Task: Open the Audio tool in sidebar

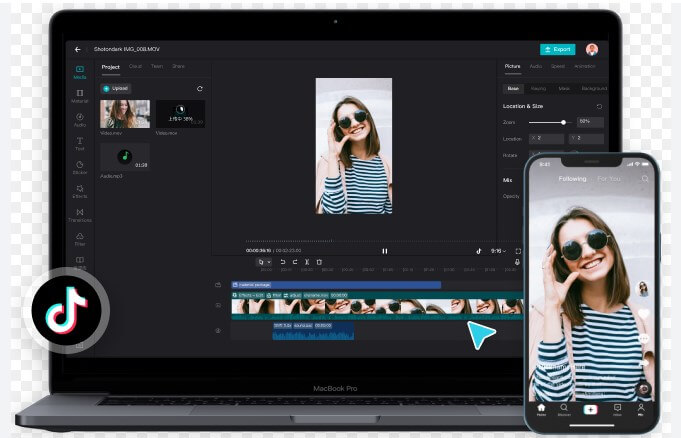Action: coord(80,119)
